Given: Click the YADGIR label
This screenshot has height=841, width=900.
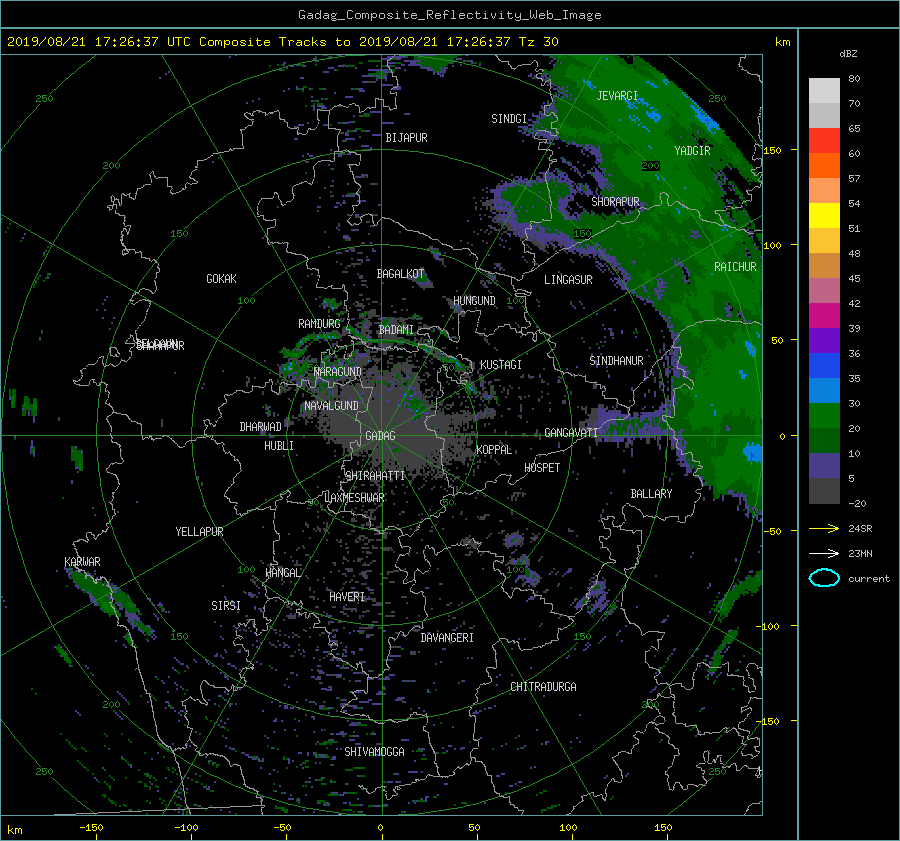Looking at the screenshot, I should [x=692, y=151].
